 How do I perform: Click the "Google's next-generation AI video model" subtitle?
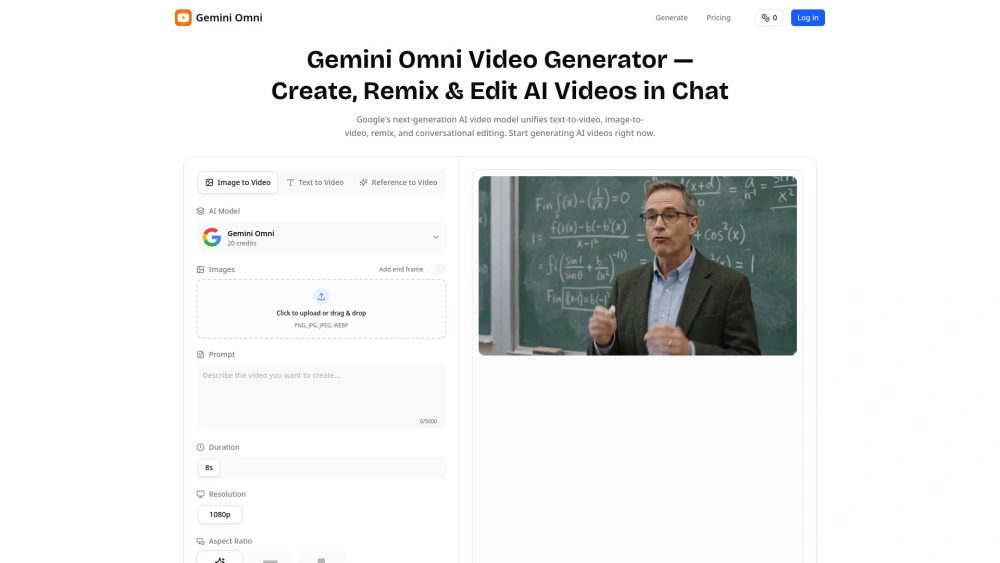point(499,126)
